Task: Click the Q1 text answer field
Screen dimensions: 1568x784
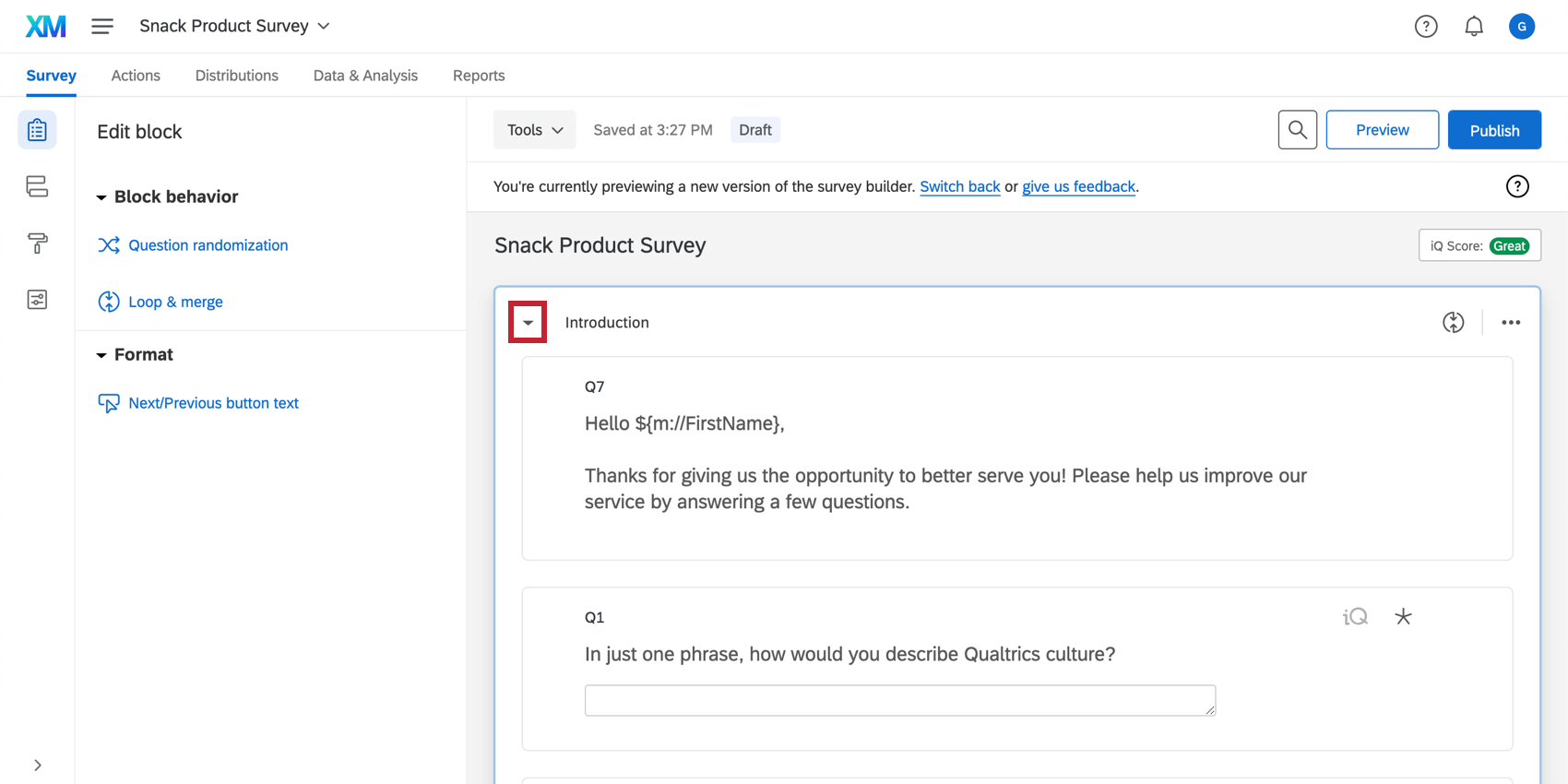Action: [899, 700]
